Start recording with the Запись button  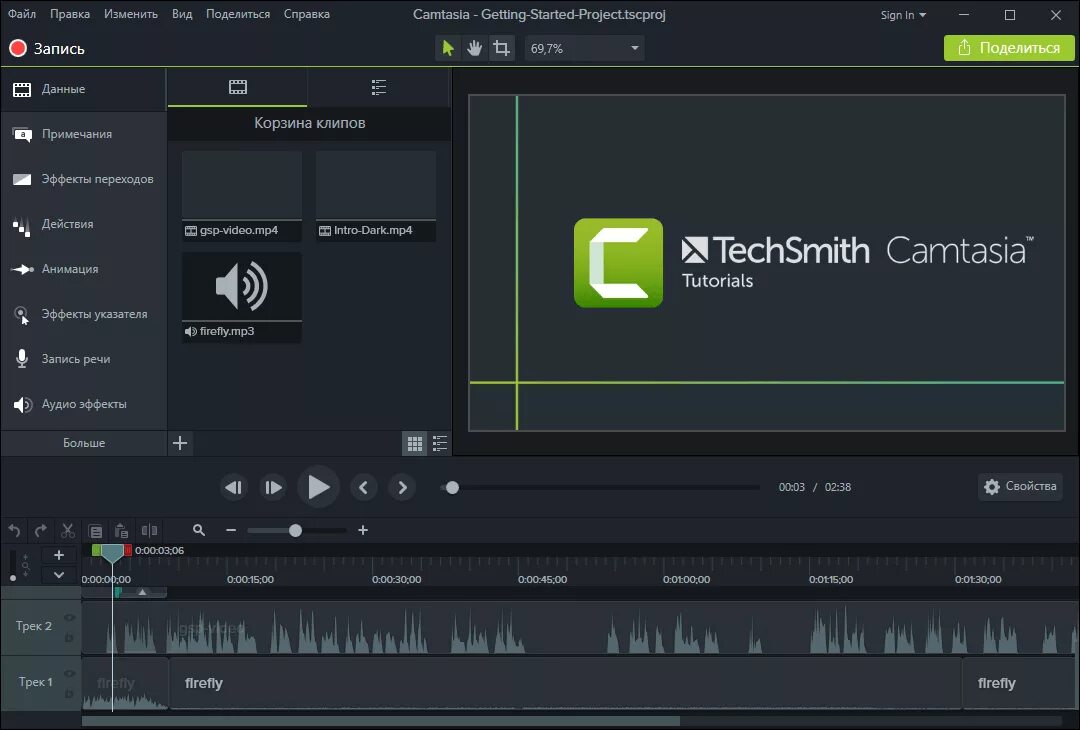(47, 48)
